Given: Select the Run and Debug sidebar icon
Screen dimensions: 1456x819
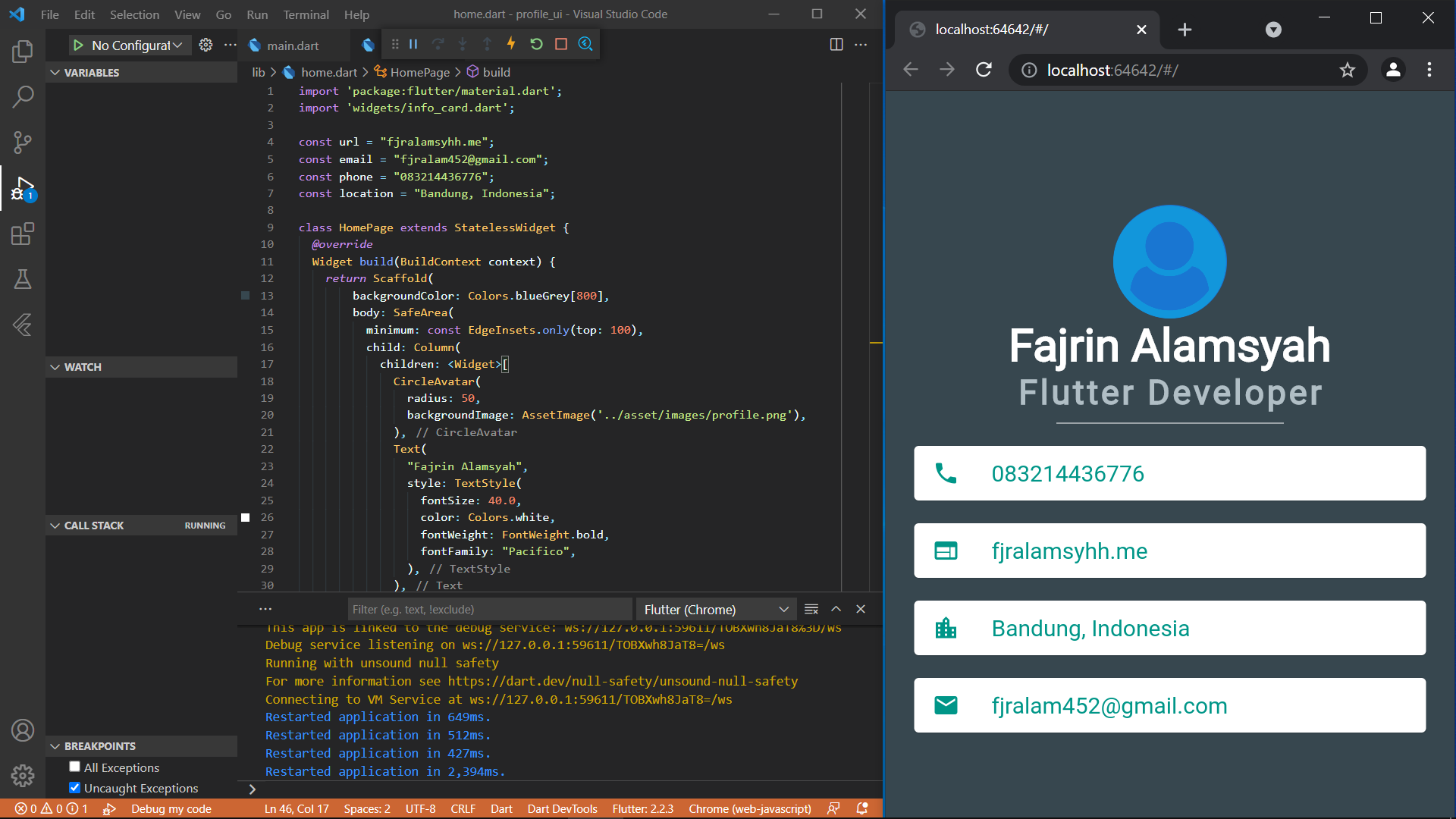Looking at the screenshot, I should (23, 188).
